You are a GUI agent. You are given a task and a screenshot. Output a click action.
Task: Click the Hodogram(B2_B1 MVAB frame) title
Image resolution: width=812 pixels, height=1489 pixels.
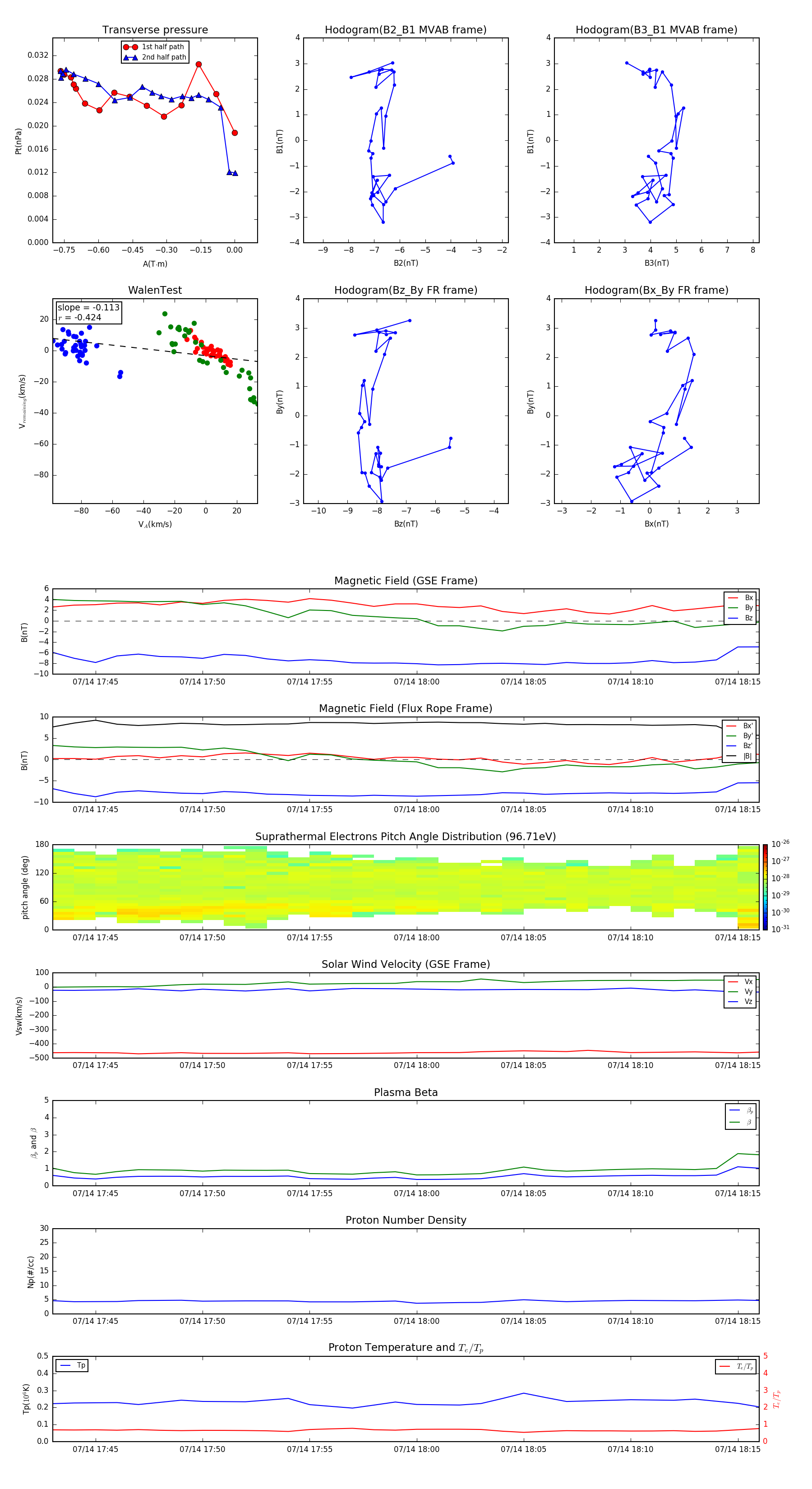point(405,30)
